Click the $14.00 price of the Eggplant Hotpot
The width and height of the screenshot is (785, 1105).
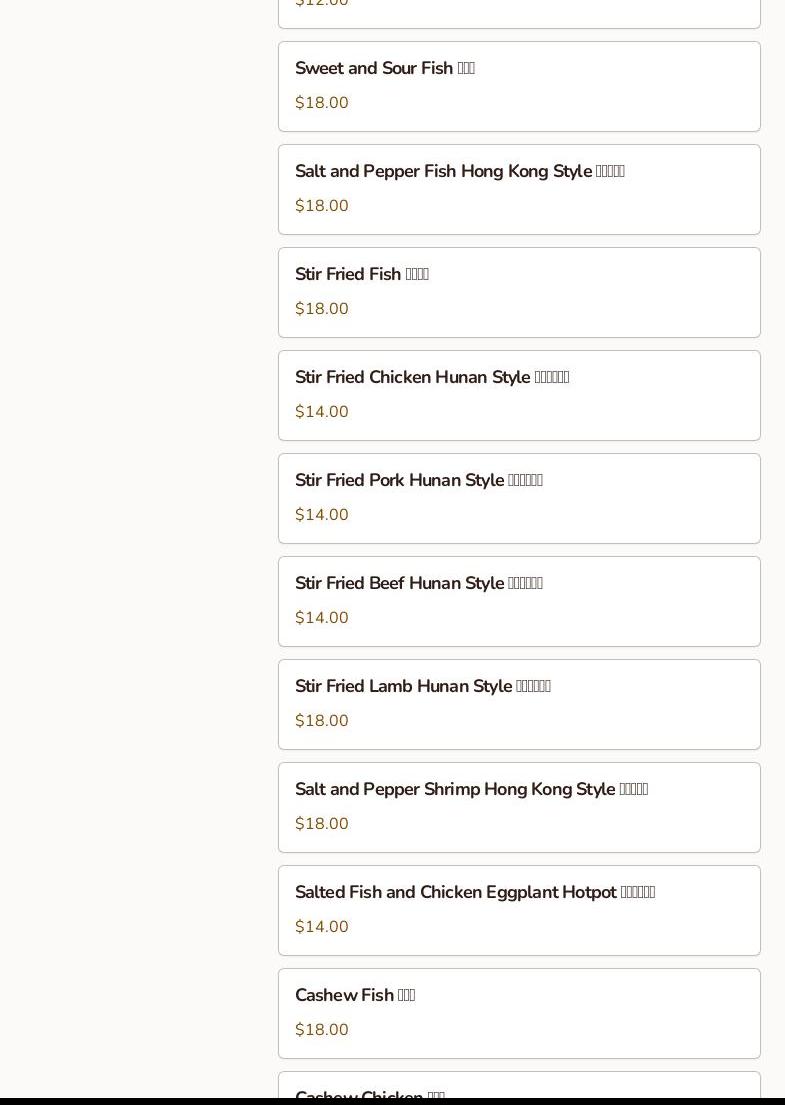(x=322, y=927)
